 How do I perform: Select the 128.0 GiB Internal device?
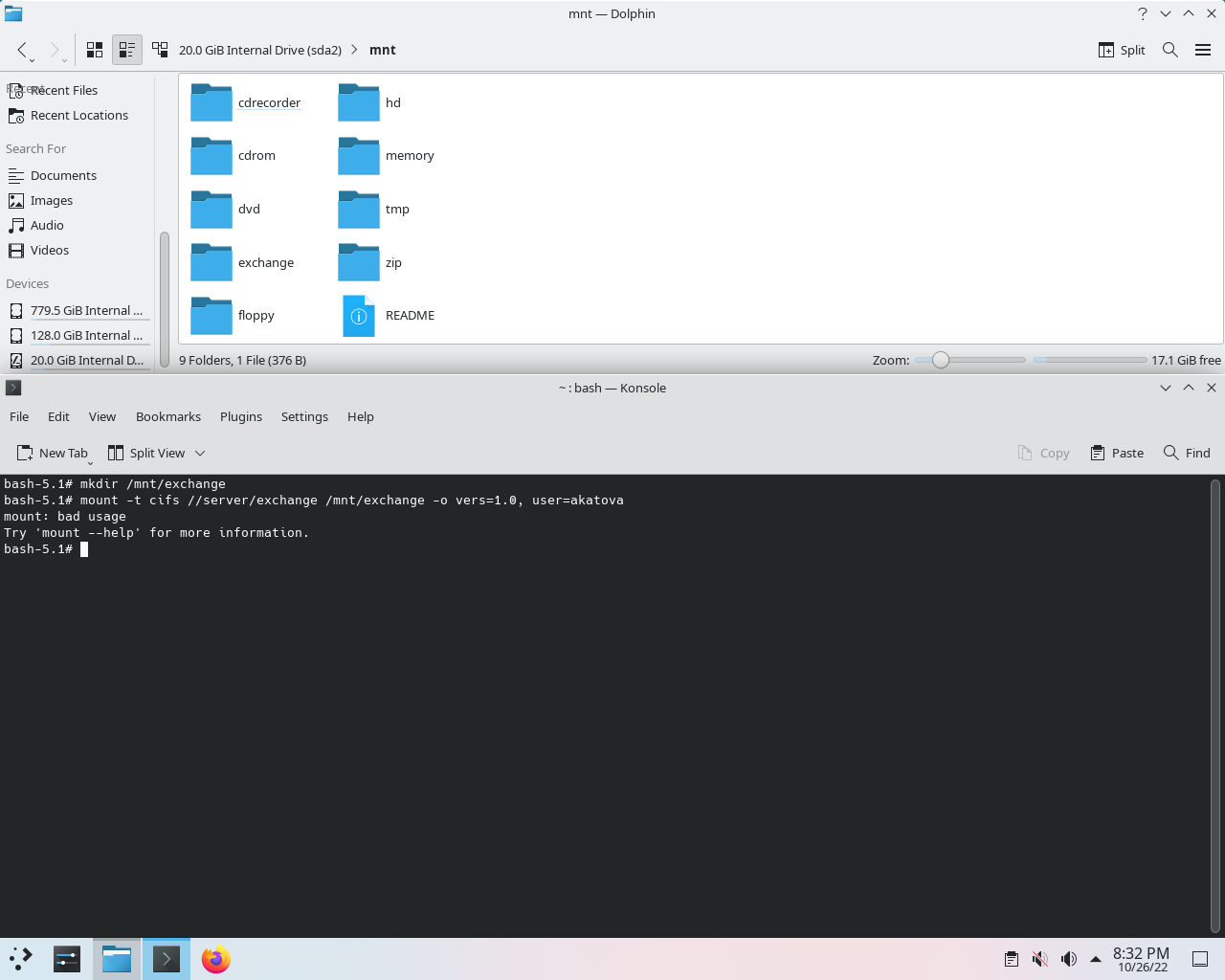78,335
